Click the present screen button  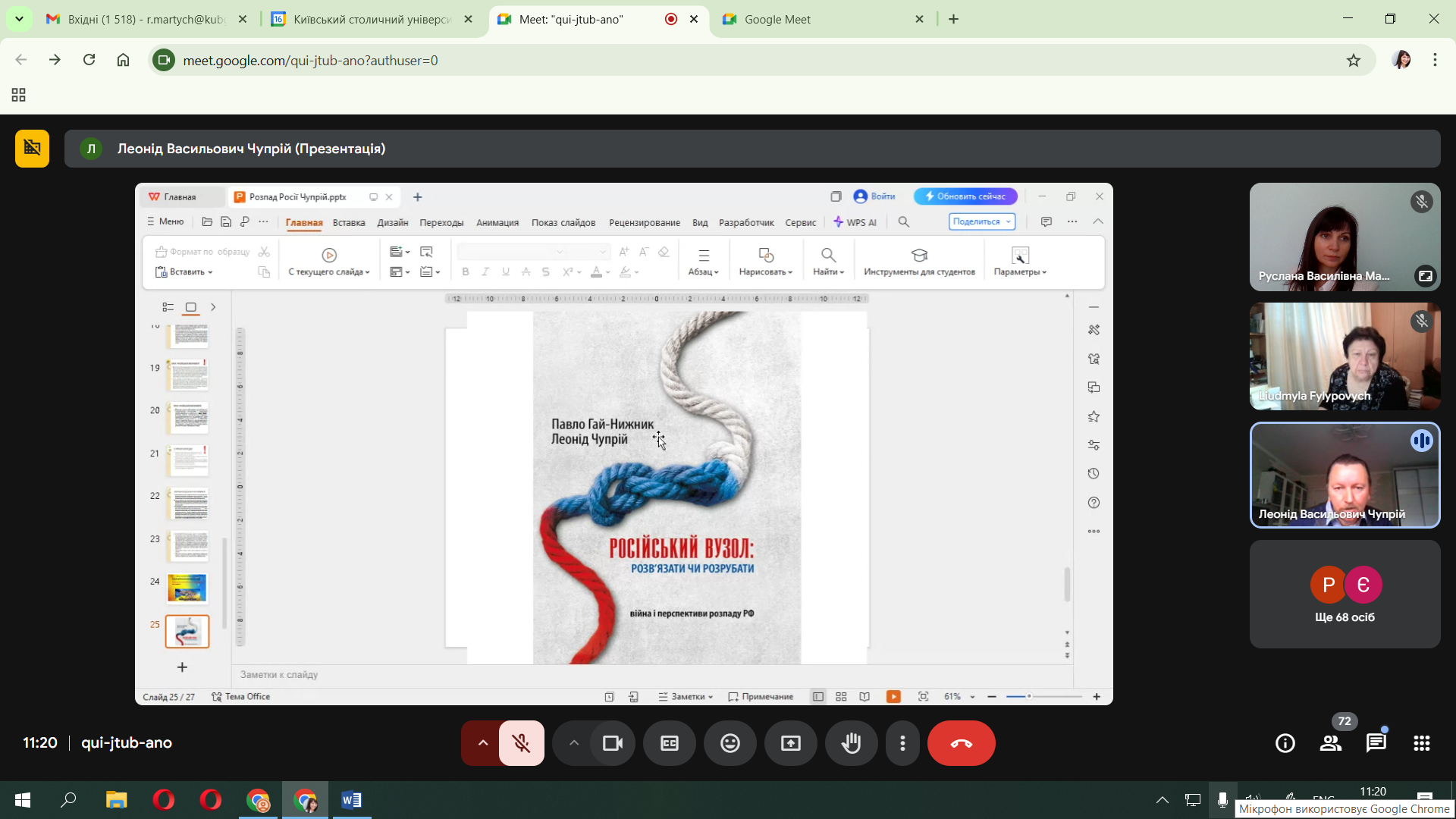point(790,743)
